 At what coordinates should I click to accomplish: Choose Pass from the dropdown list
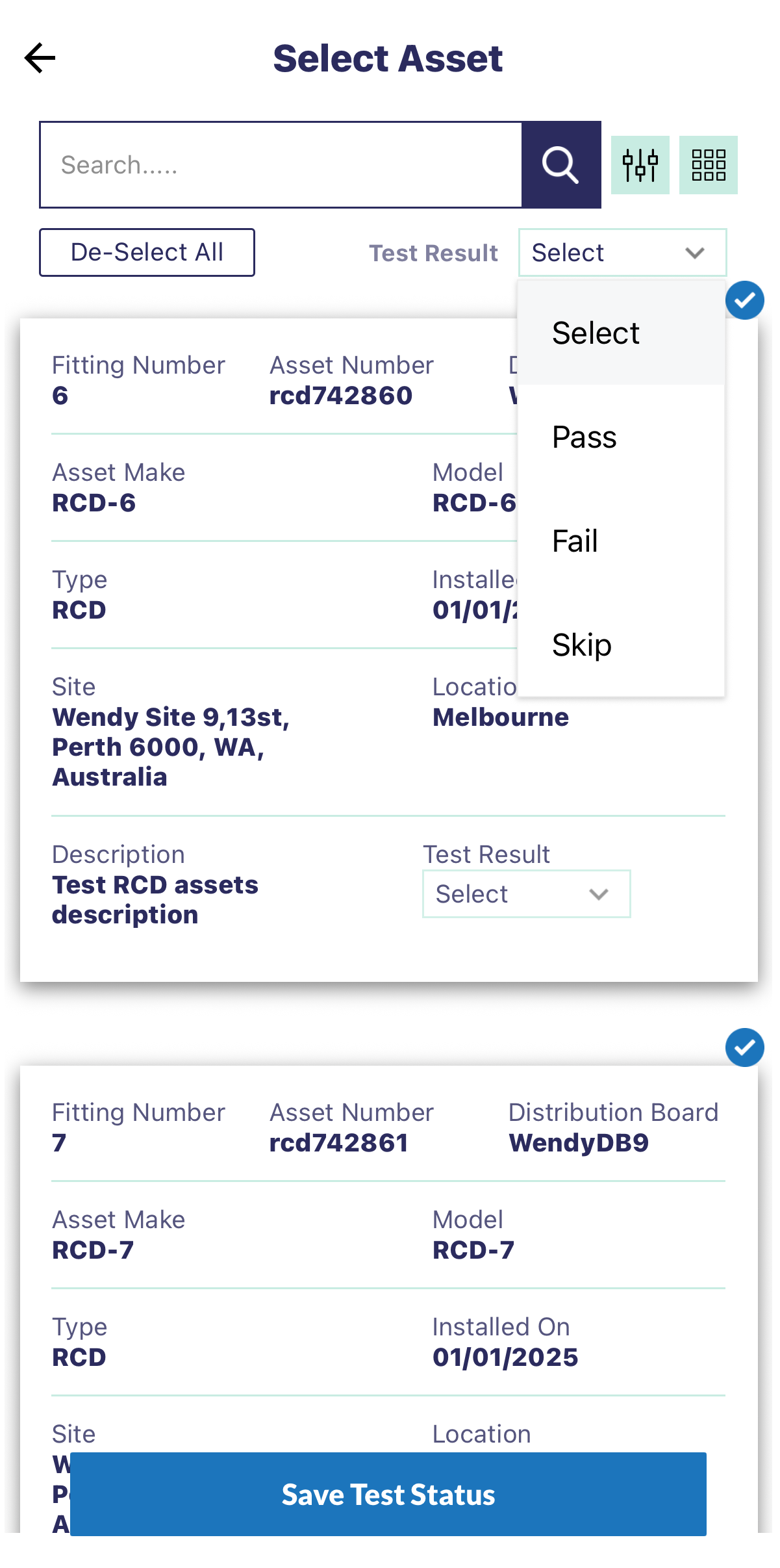(x=585, y=437)
